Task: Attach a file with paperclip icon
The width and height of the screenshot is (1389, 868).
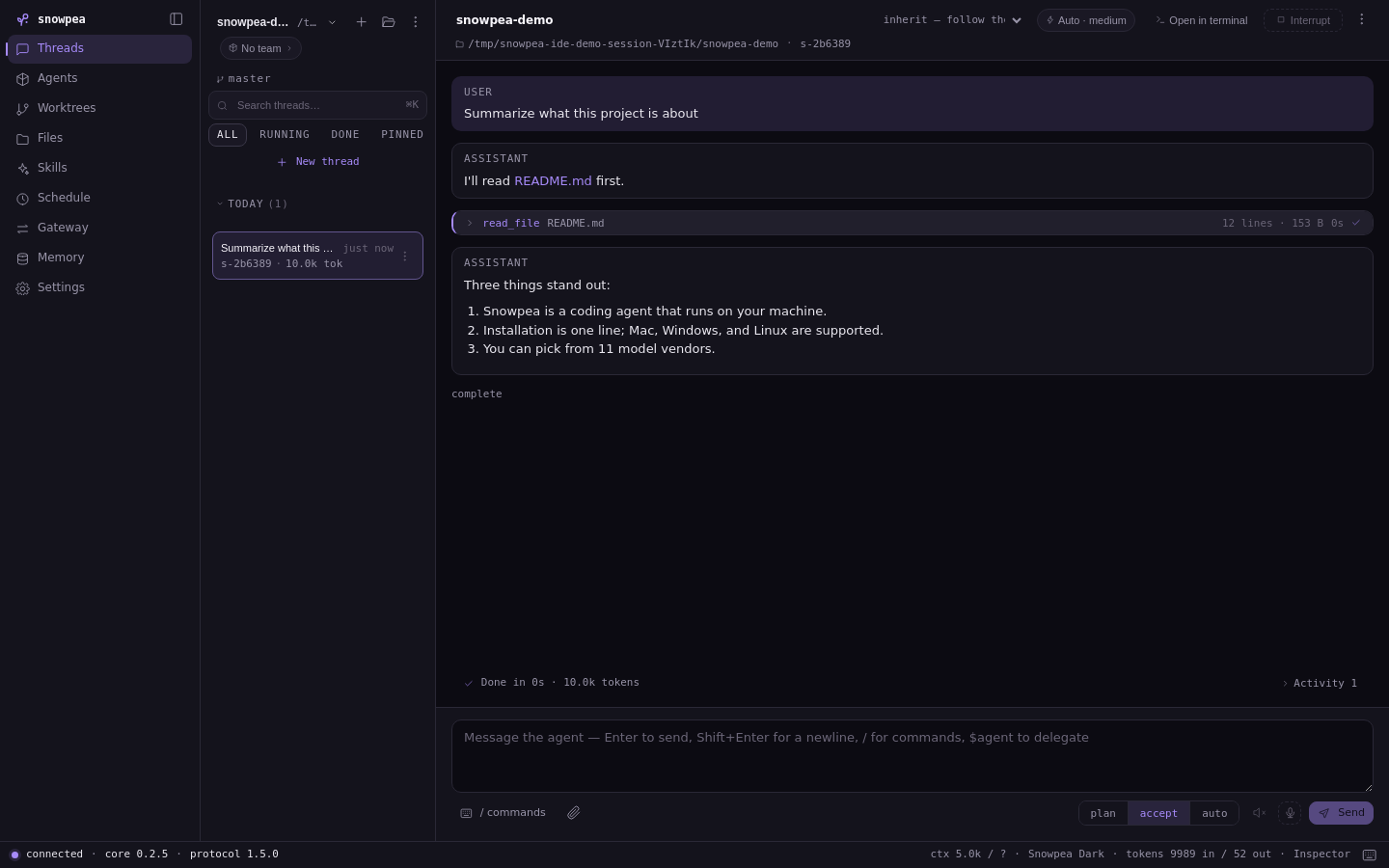Action: tap(573, 813)
